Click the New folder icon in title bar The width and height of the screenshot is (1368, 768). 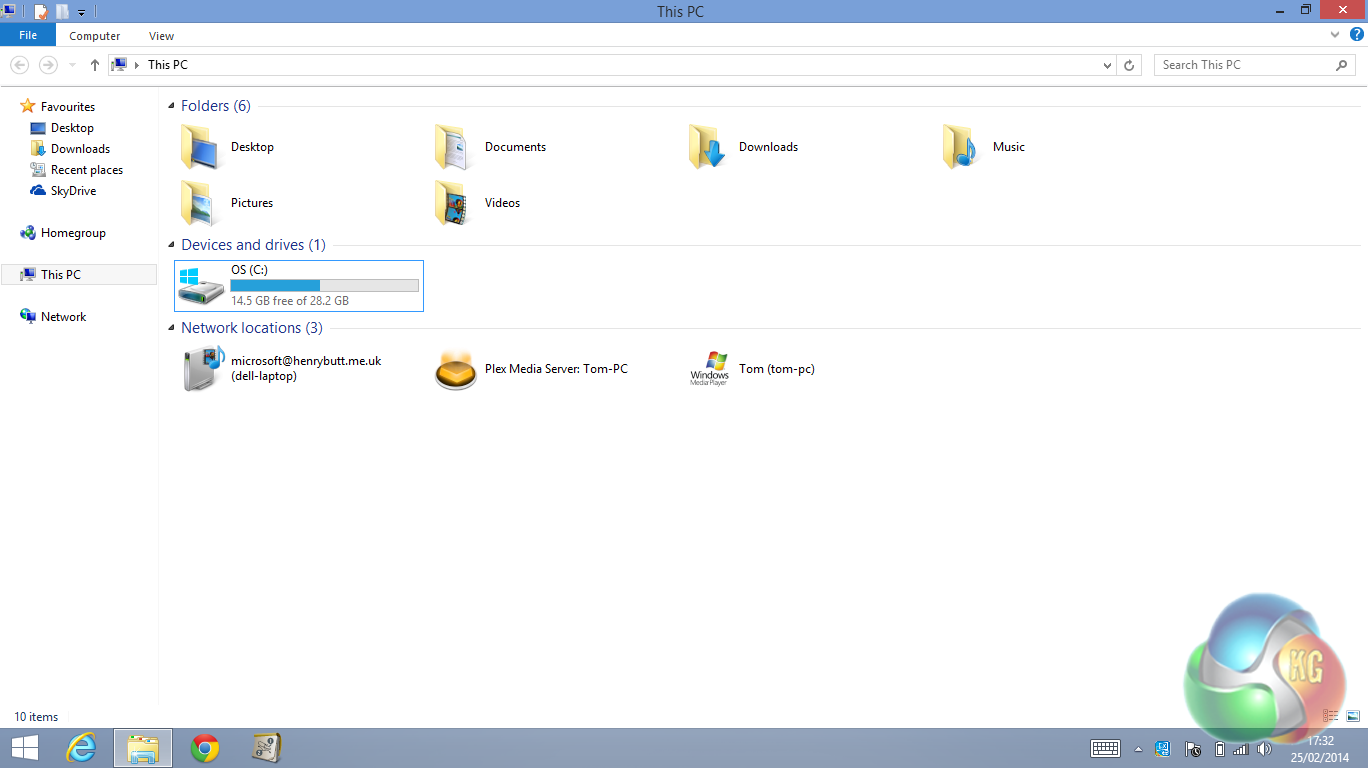tap(62, 11)
